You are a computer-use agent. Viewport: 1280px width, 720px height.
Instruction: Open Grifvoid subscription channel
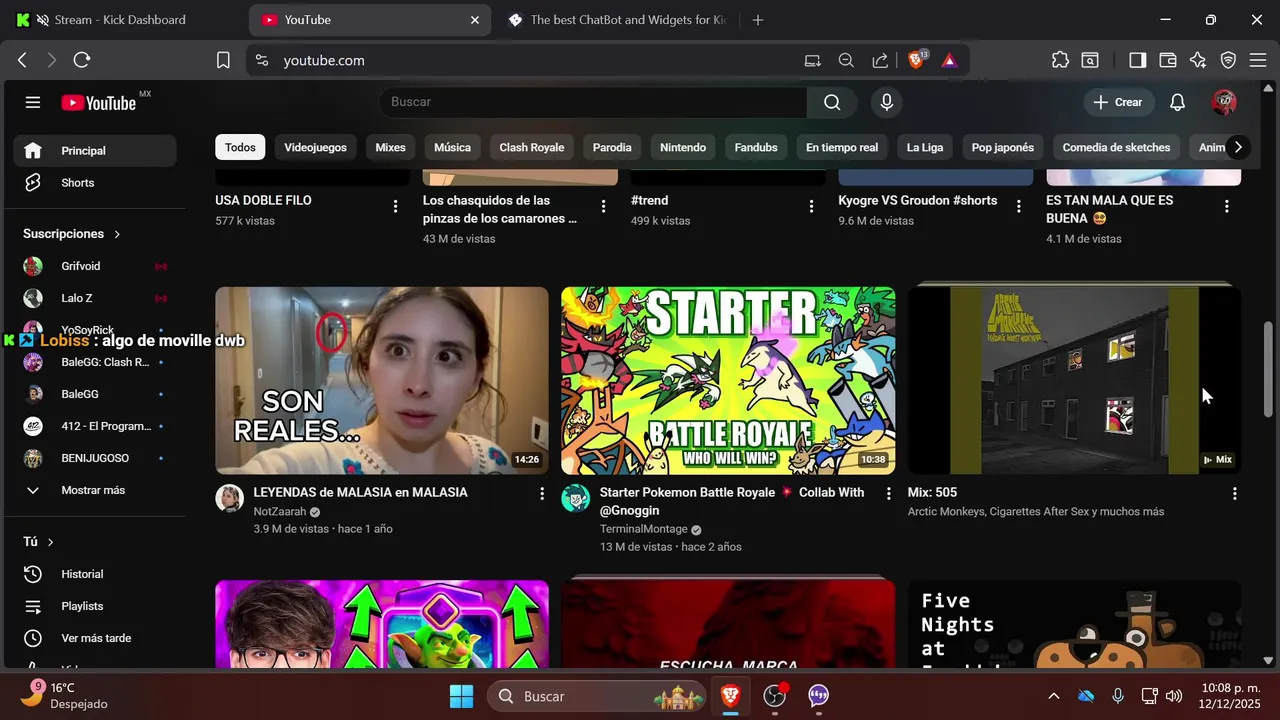pyautogui.click(x=95, y=266)
